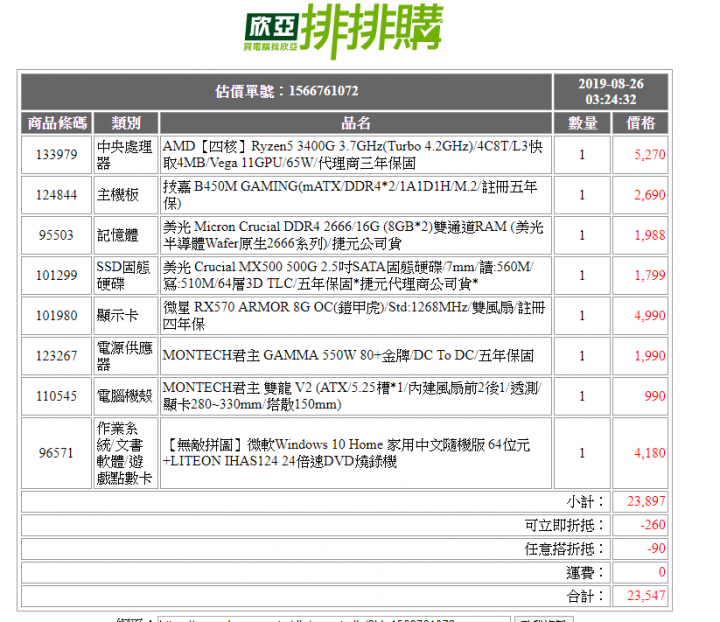This screenshot has width=720, height=622.
Task: Click the 記憶體 category cell
Action: click(x=126, y=235)
